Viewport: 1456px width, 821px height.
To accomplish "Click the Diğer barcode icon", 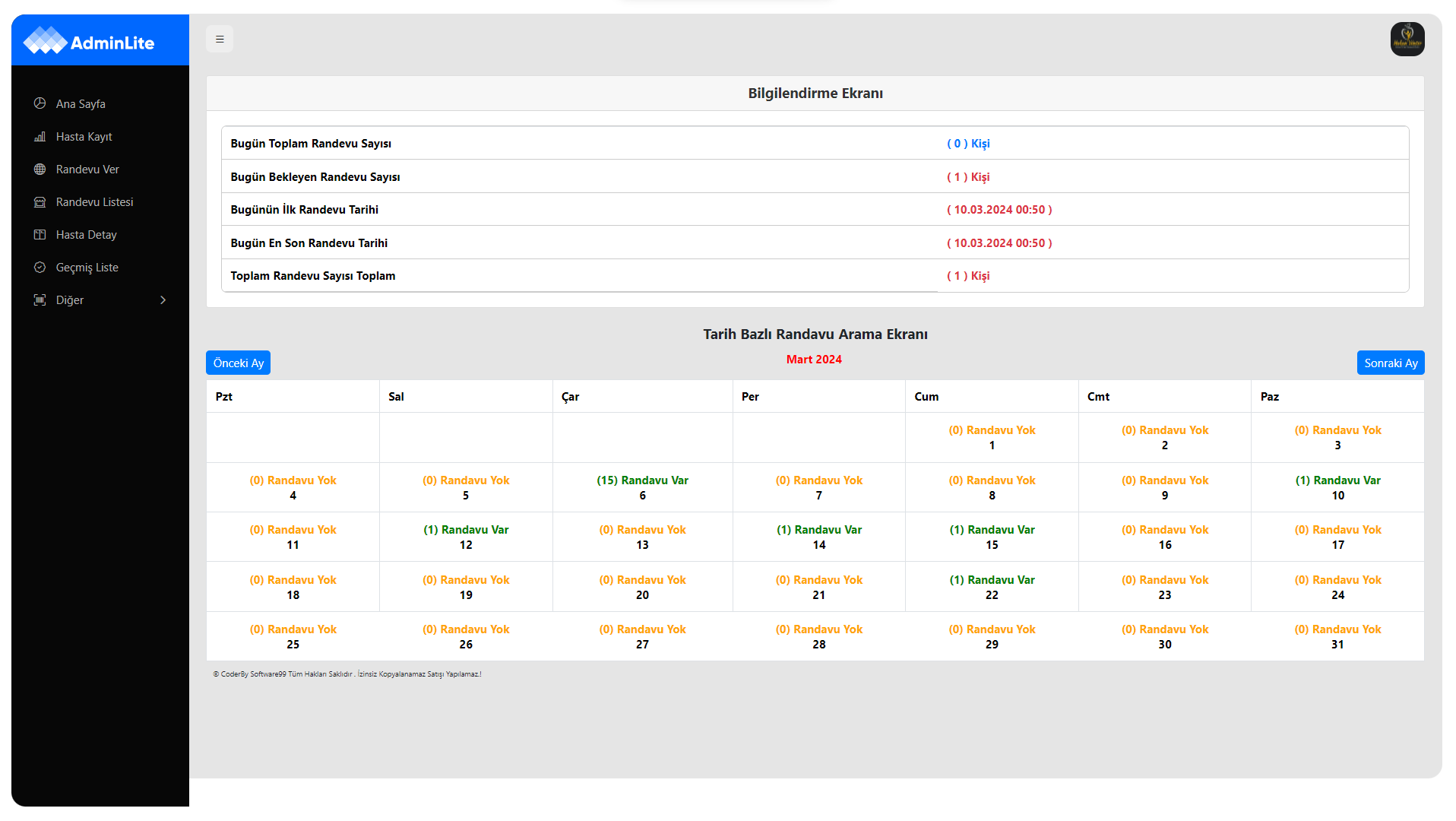I will pos(40,300).
